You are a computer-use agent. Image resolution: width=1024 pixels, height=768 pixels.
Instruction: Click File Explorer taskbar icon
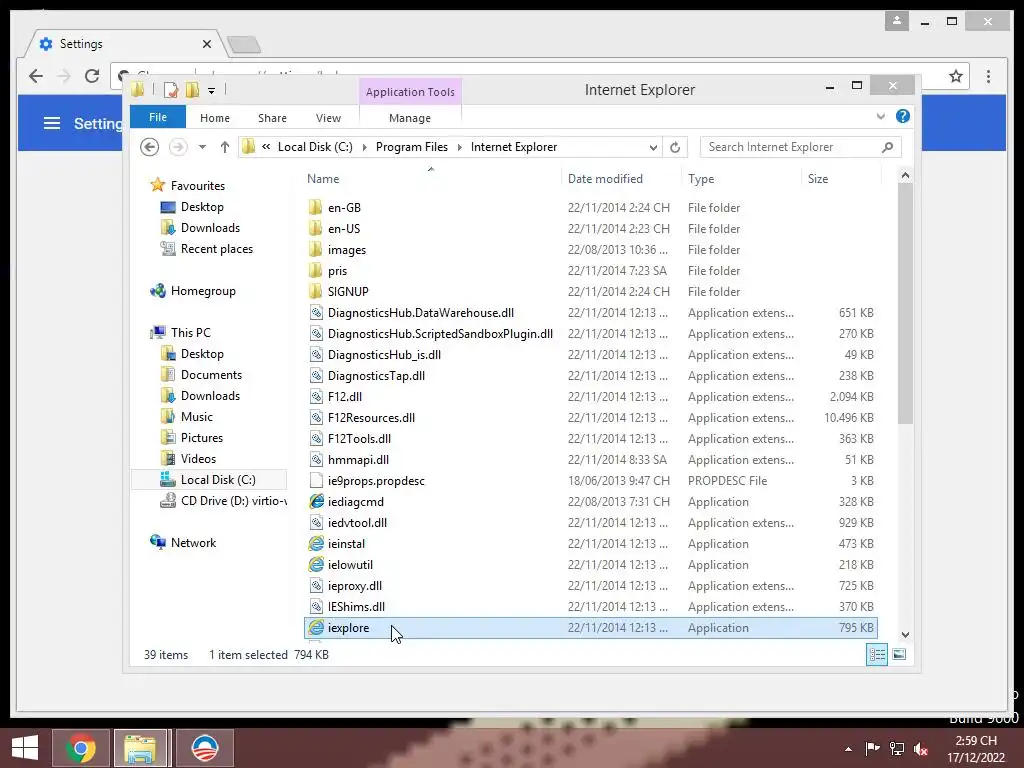140,748
